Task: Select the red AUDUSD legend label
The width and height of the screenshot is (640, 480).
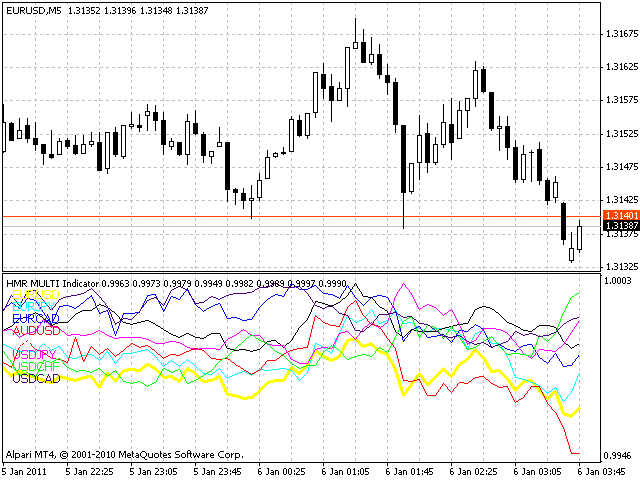Action: coord(33,330)
